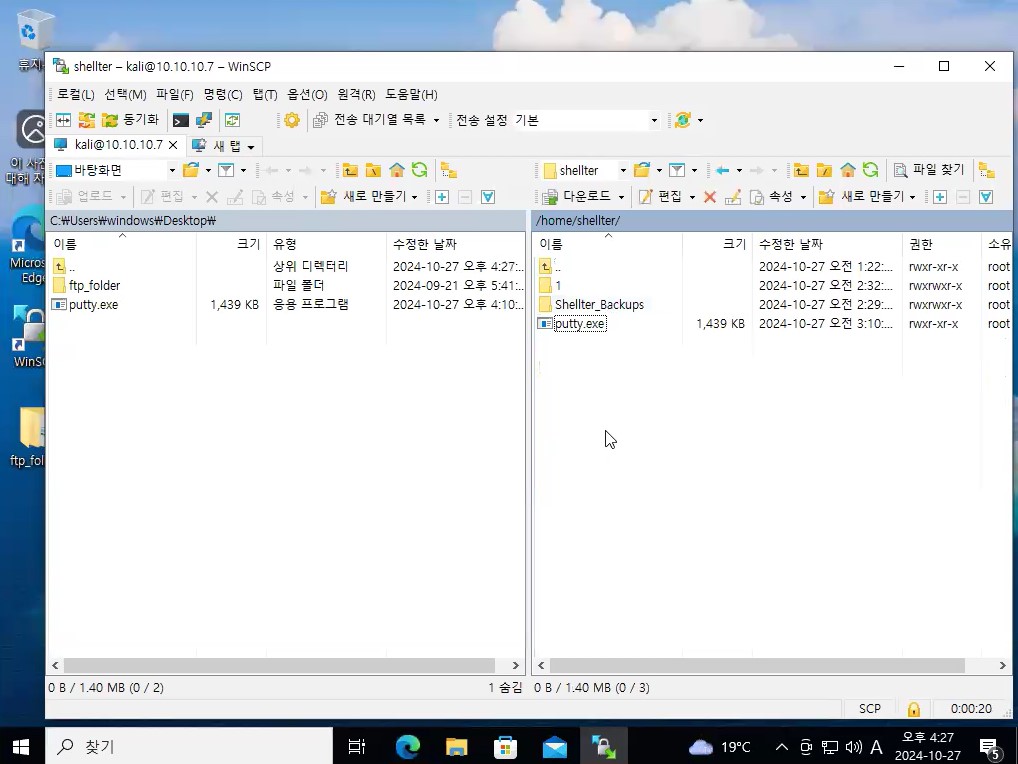This screenshot has height=764, width=1018.
Task: Open the transfer queue (전송 대기열 목록) button
Action: 369,120
